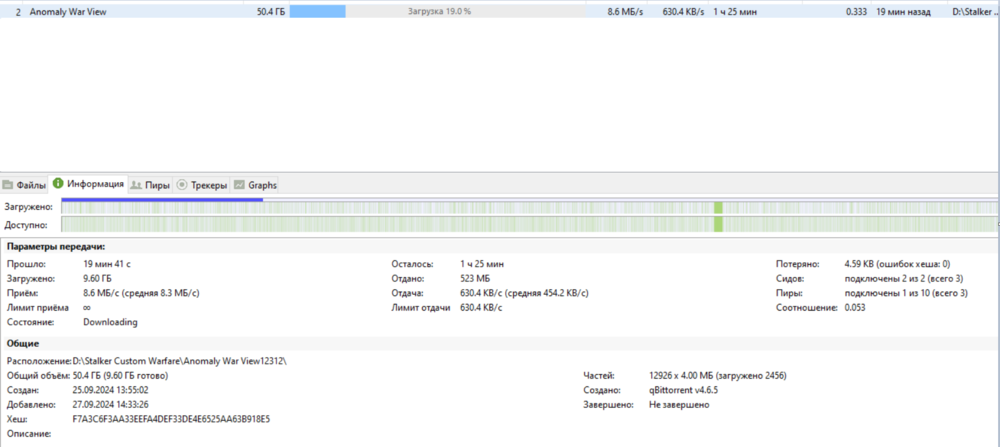Click the Завершено value Не завершено

pos(679,405)
